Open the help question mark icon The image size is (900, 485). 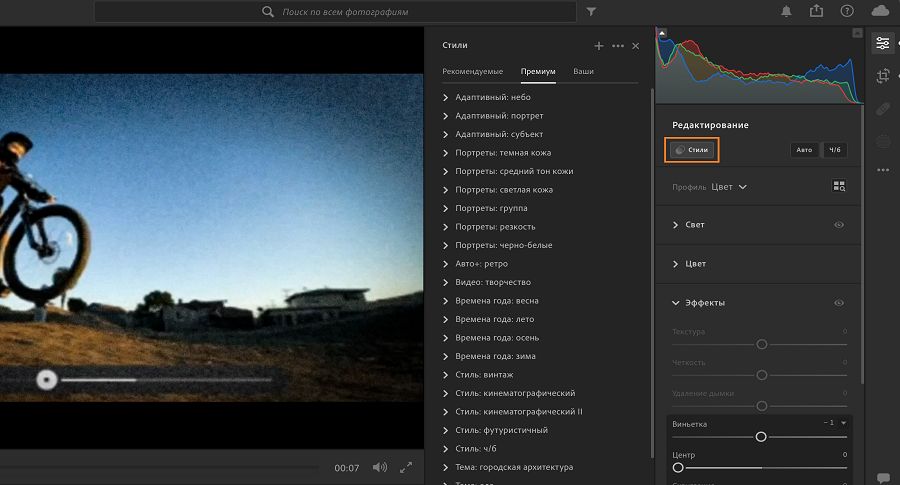point(847,11)
